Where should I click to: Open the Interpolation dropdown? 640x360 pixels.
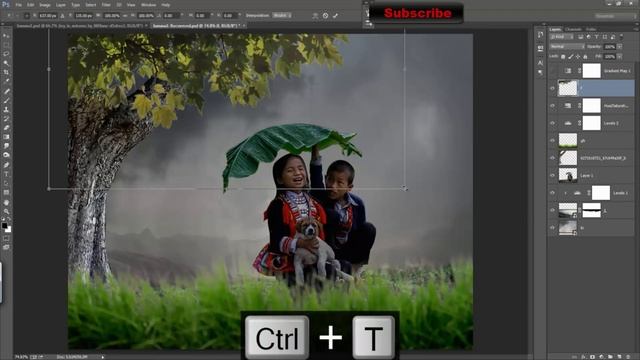(x=282, y=16)
